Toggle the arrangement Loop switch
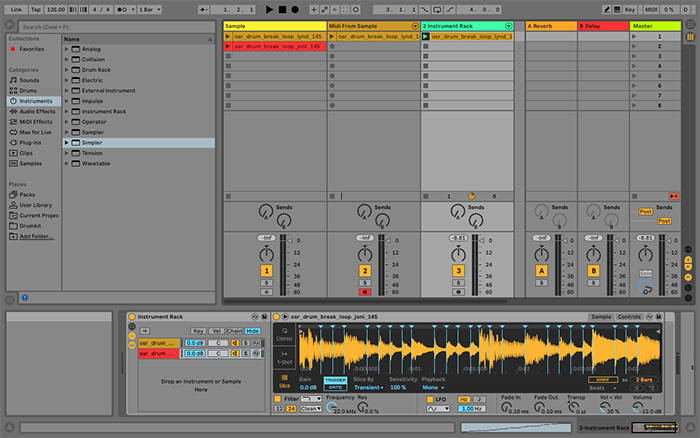This screenshot has width=700, height=438. tap(437, 9)
